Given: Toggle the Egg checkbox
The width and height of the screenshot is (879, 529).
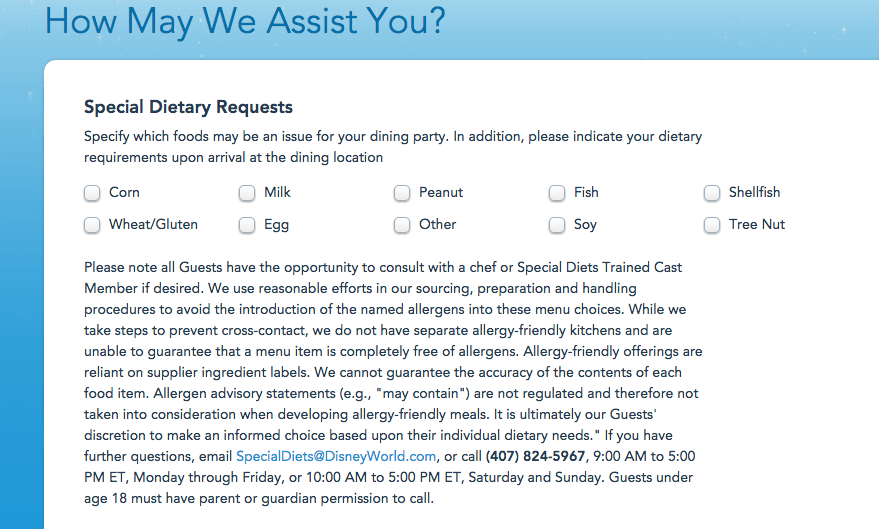Looking at the screenshot, I should (x=247, y=225).
